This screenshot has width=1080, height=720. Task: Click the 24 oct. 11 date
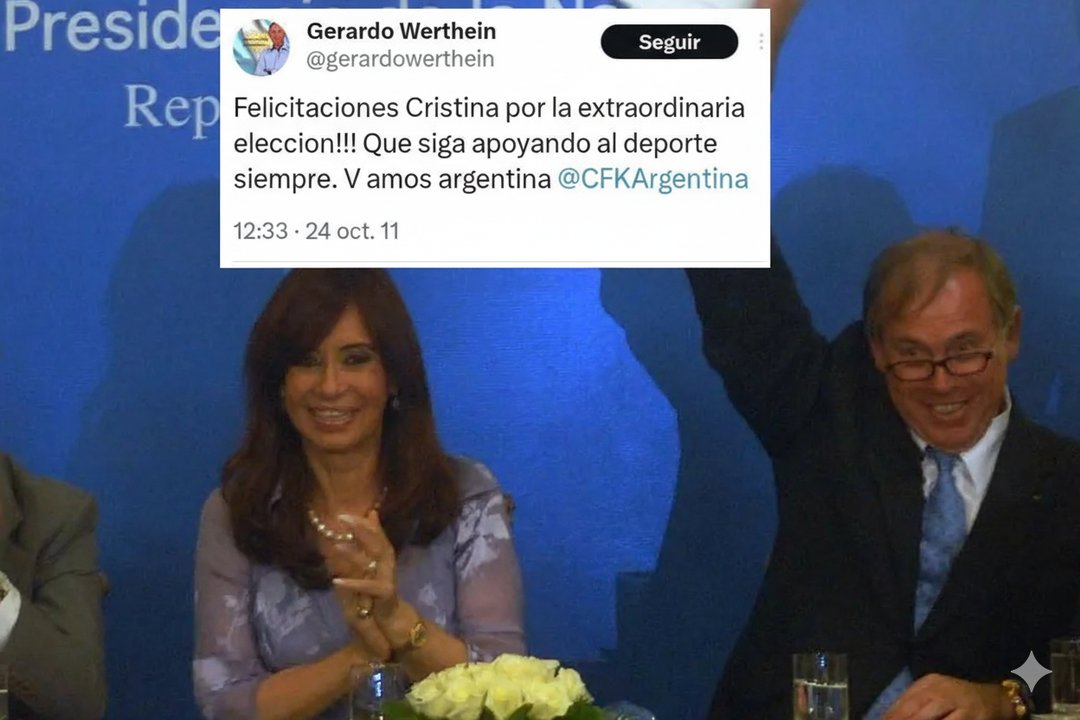pyautogui.click(x=352, y=231)
